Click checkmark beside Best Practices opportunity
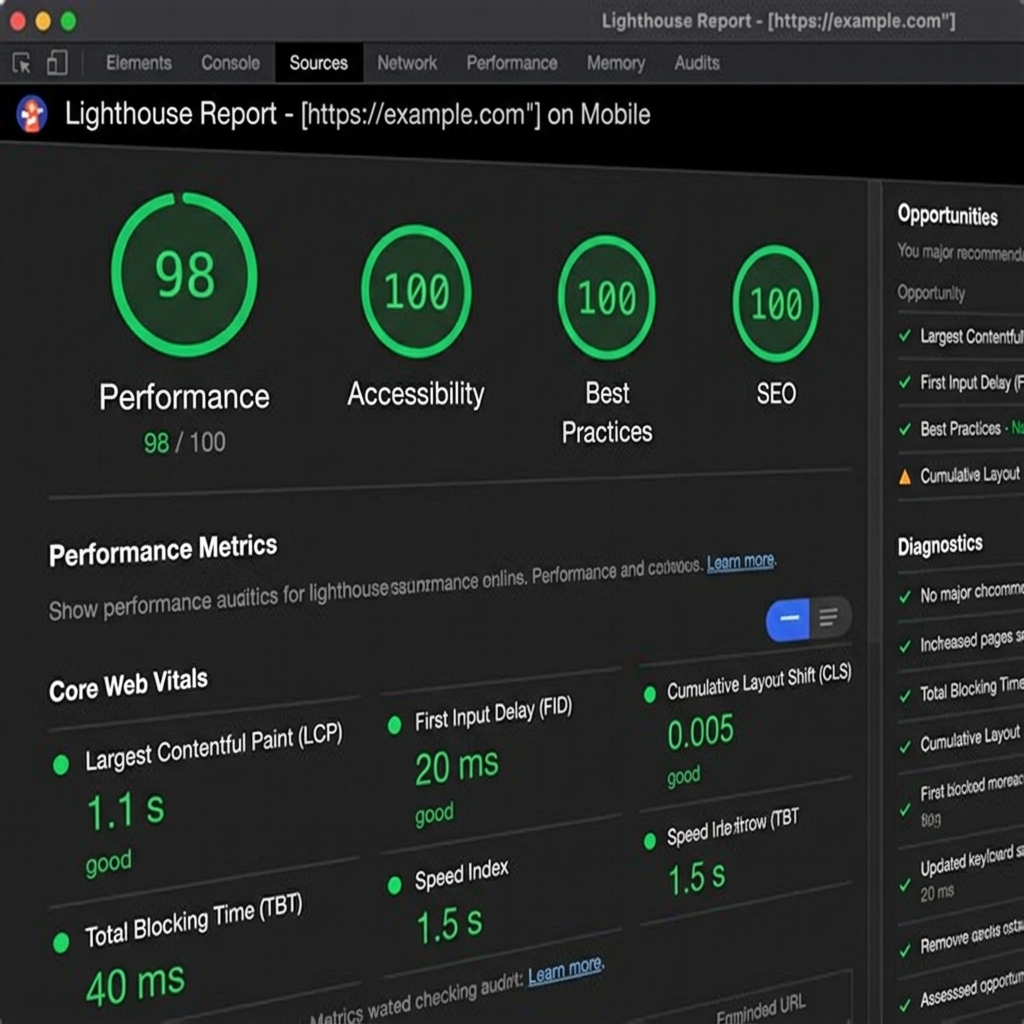 (904, 429)
